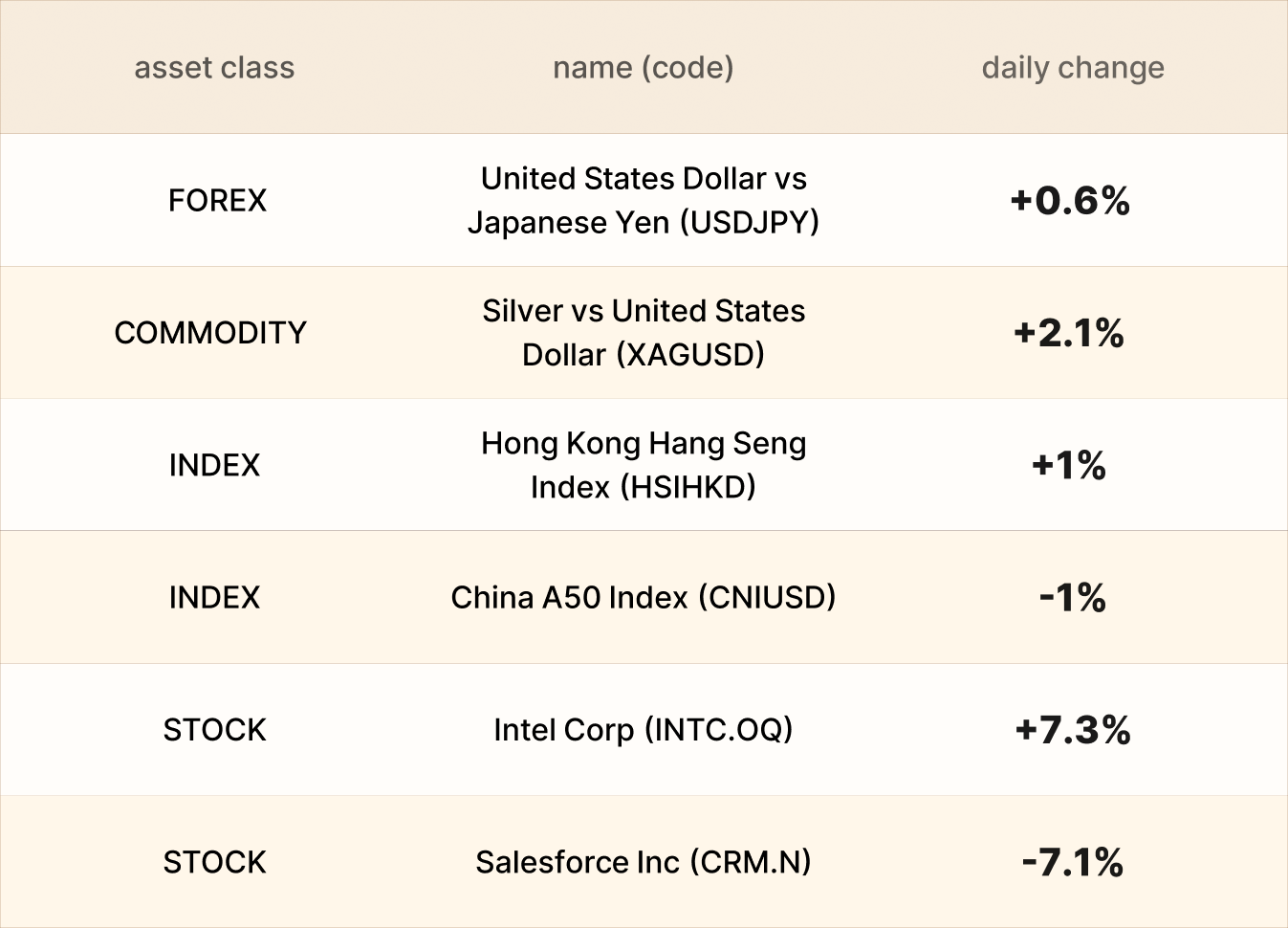Click the +2.1% daily change value
This screenshot has width=1288, height=928.
click(x=1069, y=333)
